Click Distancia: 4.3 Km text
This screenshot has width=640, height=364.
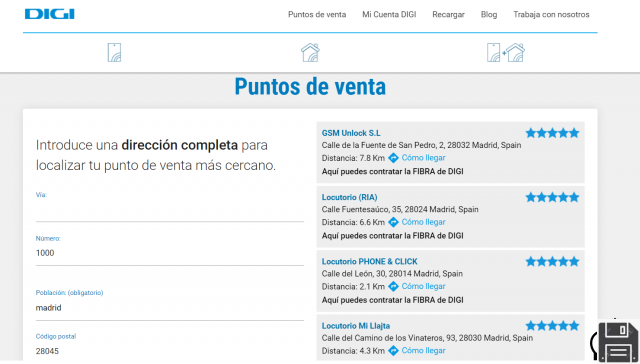[x=353, y=351]
